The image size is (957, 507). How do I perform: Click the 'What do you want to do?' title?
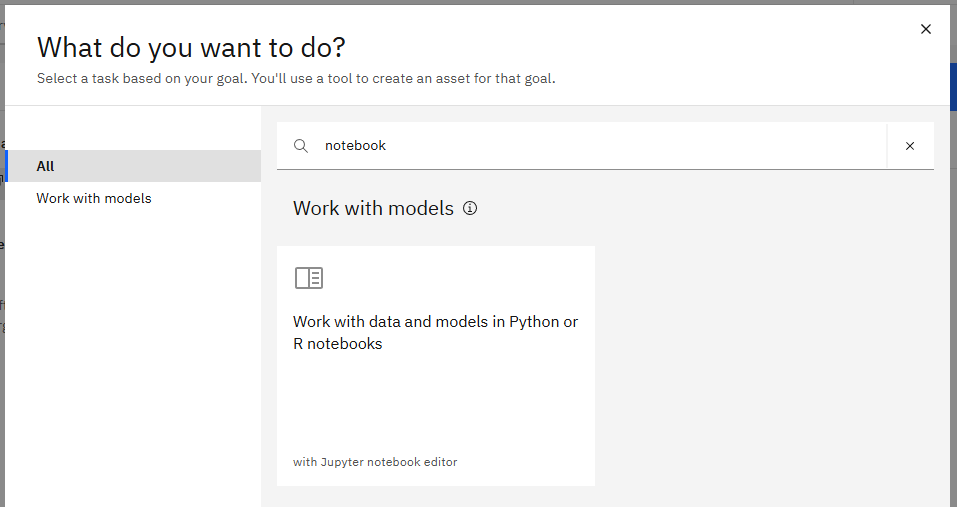pyautogui.click(x=191, y=48)
